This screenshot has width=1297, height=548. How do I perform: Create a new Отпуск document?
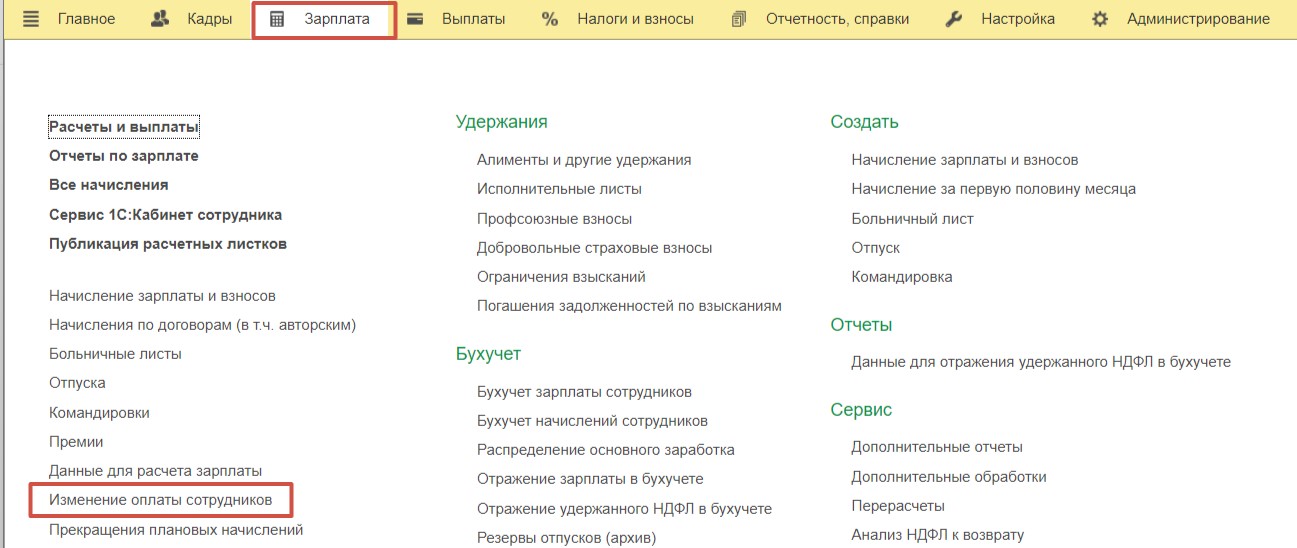click(875, 247)
